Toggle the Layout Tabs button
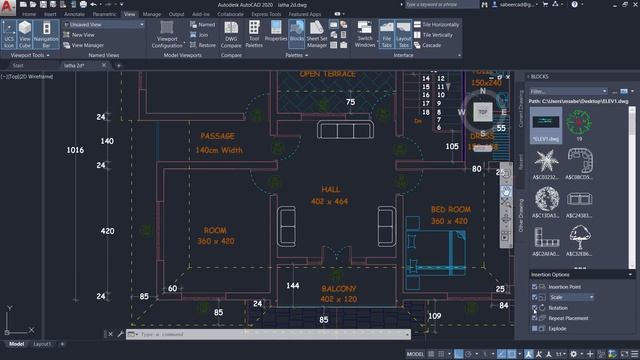This screenshot has height=360, width=640. (403, 35)
